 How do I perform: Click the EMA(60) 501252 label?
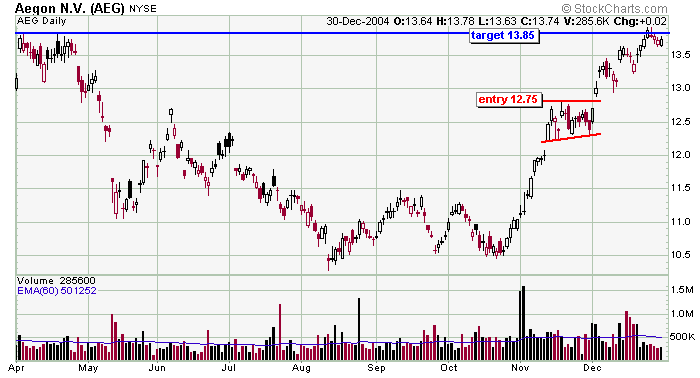[x=57, y=291]
